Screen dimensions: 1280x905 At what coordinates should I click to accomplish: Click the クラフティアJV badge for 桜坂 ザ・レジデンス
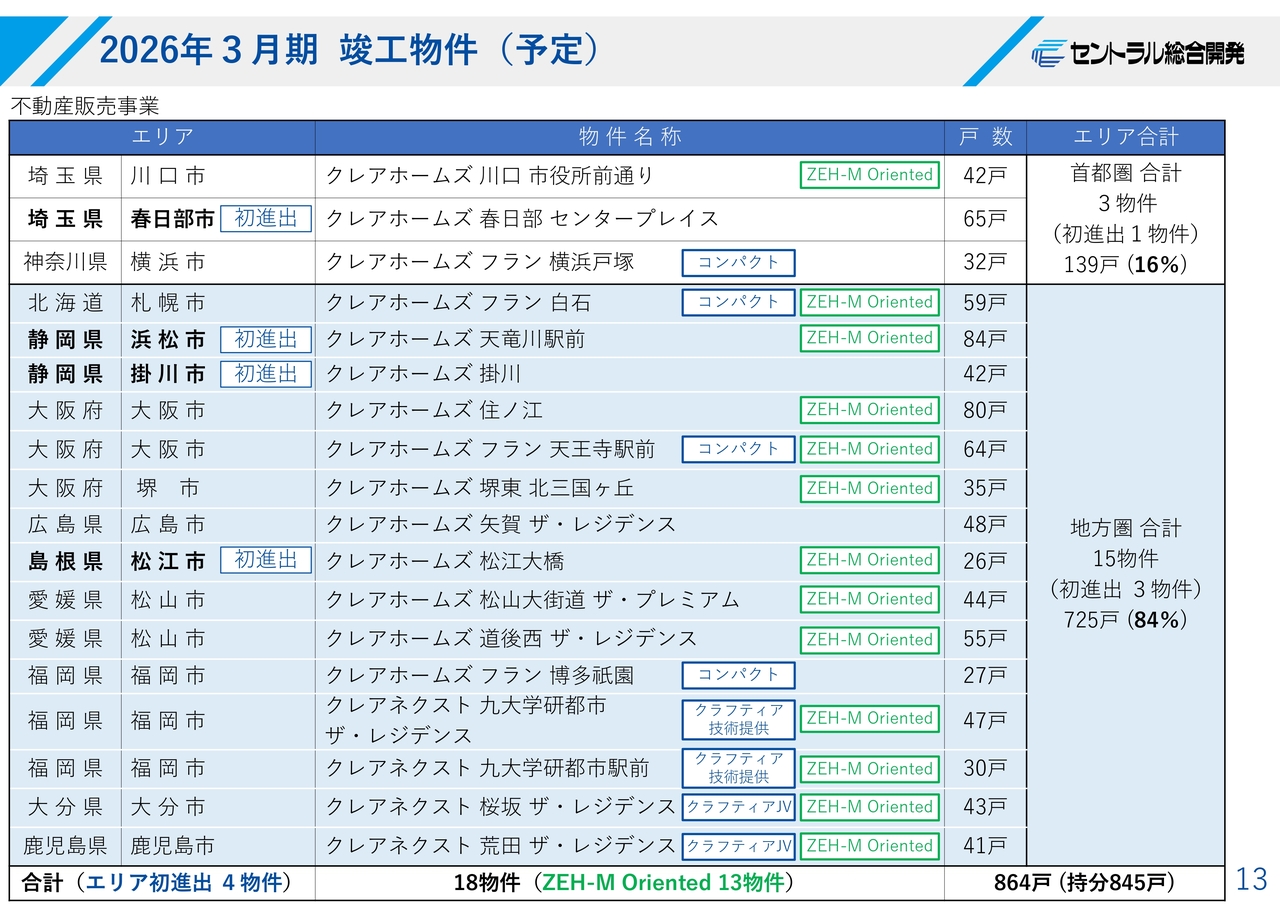tap(738, 807)
